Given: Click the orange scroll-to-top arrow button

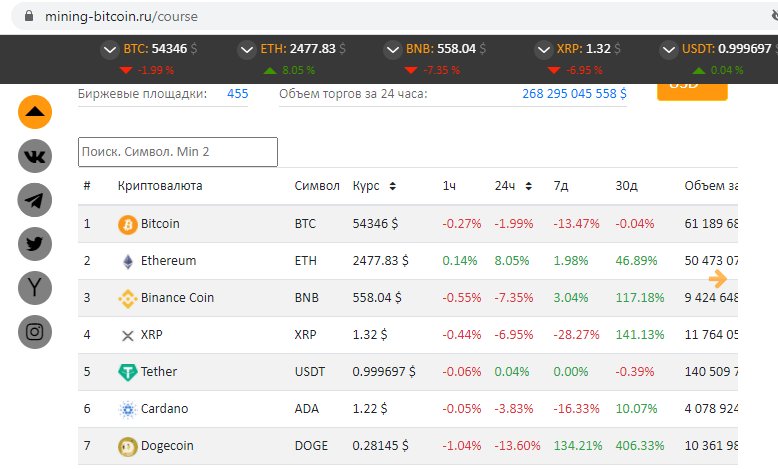Looking at the screenshot, I should point(35,112).
